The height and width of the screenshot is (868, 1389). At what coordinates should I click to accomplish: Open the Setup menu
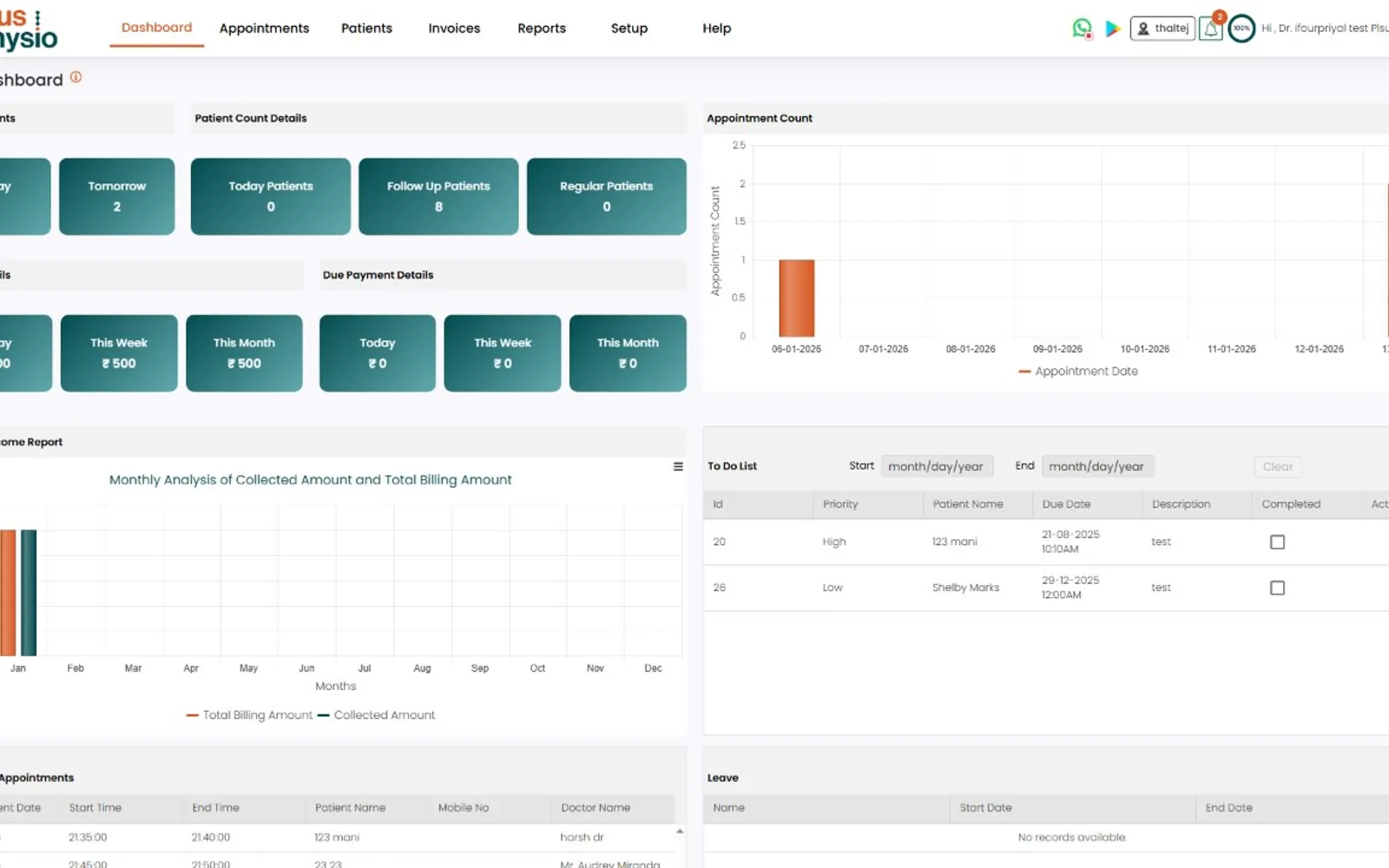629,29
